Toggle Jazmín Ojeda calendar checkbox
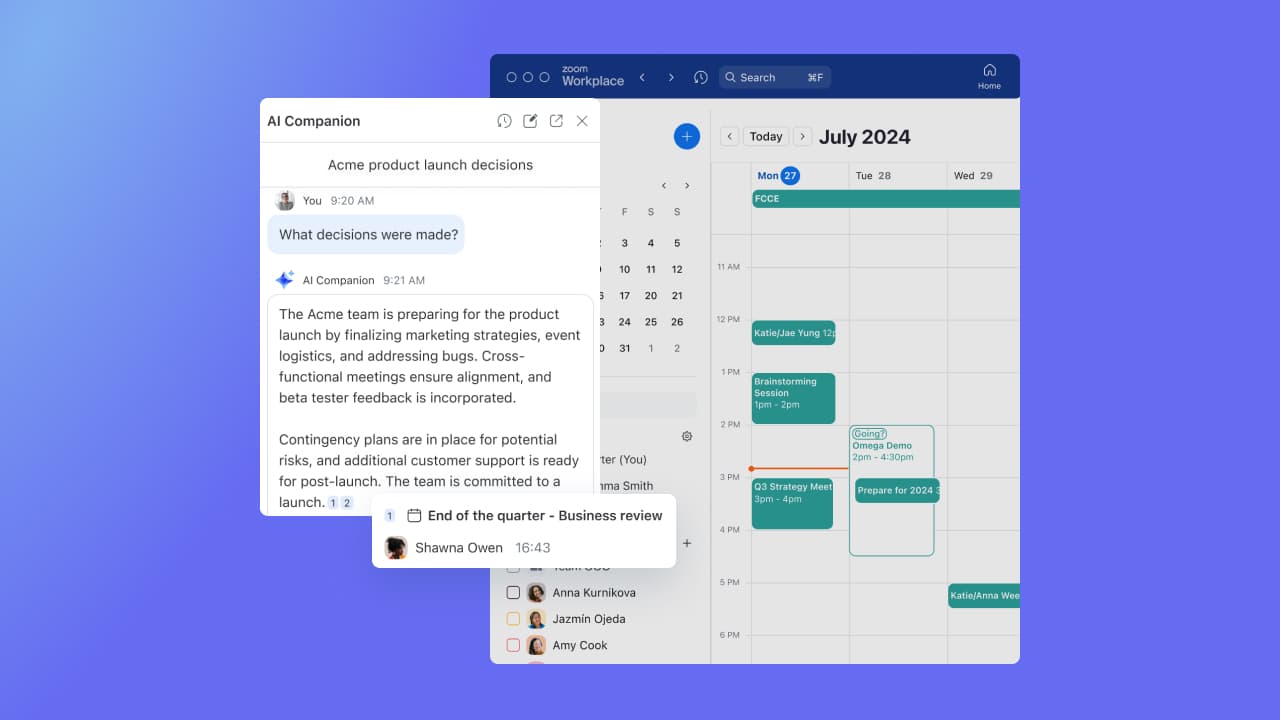This screenshot has height=720, width=1280. tap(513, 619)
